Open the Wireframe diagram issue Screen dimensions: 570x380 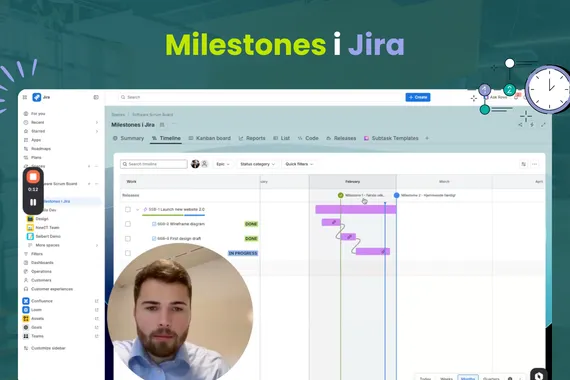pos(181,224)
